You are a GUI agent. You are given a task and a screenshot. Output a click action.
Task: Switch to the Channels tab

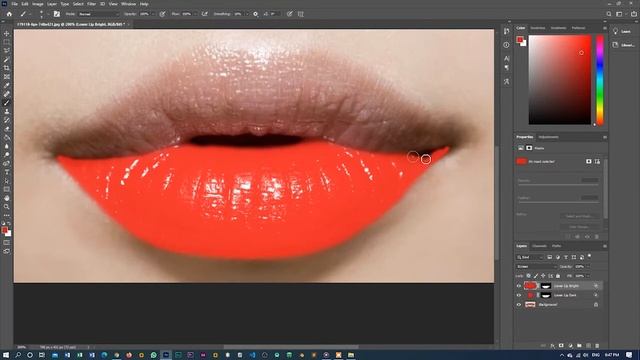click(x=539, y=246)
